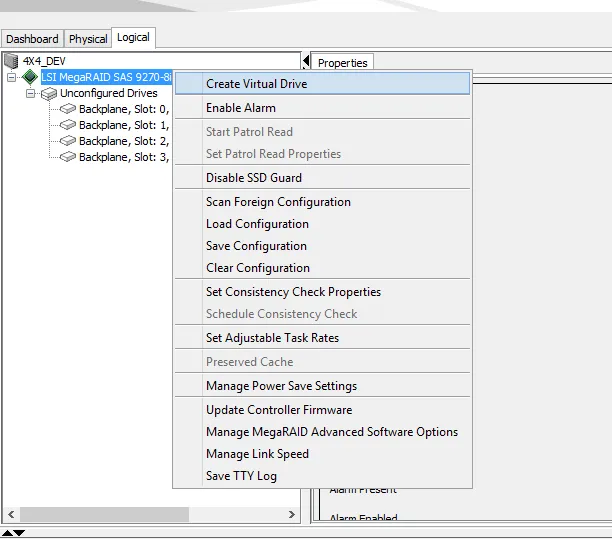Click the drive icon for Slot: 1
This screenshot has width=612, height=539.
68,125
